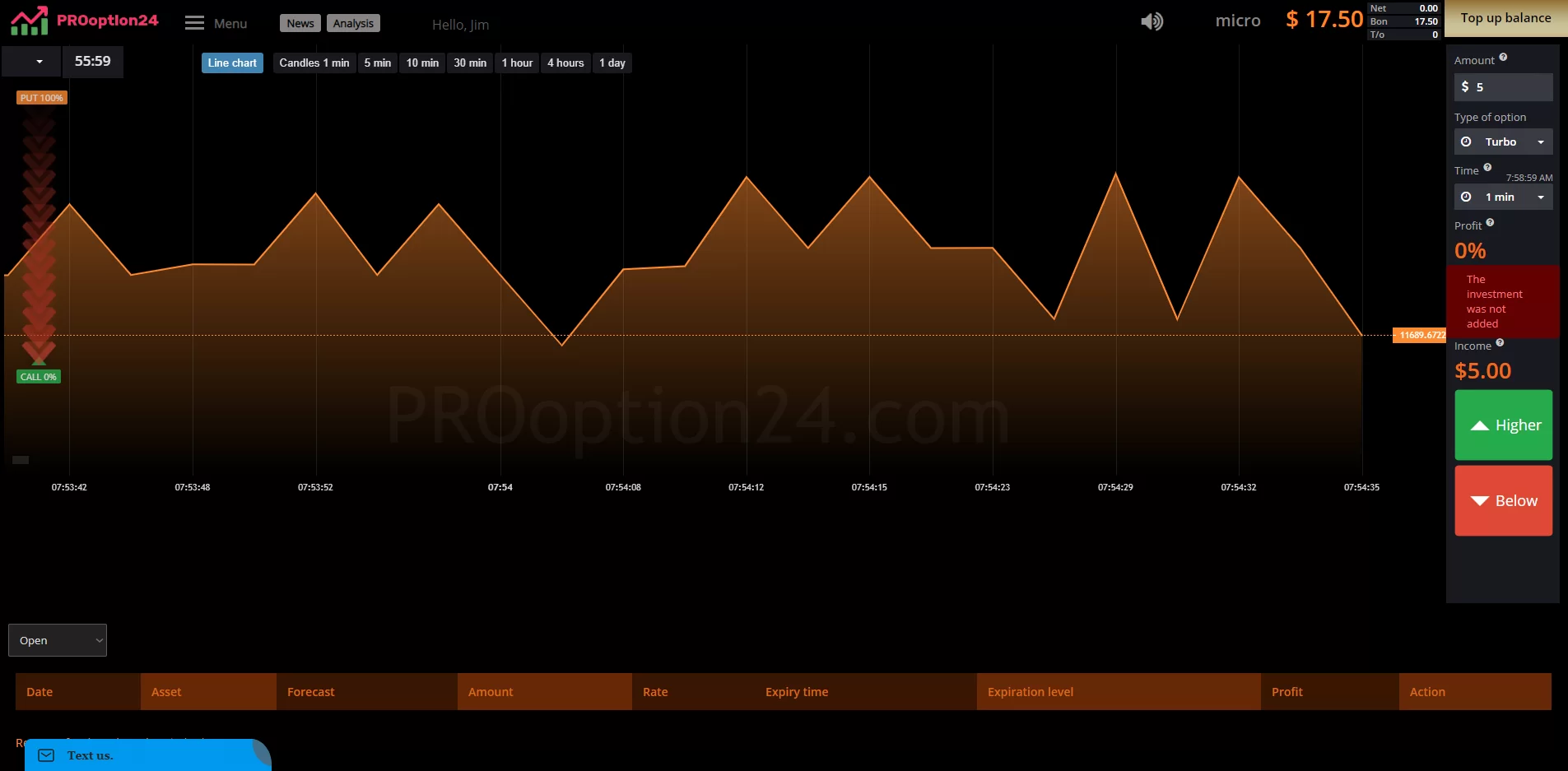This screenshot has height=771, width=1568.
Task: Click the Bon 17.50 balance row
Action: [x=1404, y=21]
